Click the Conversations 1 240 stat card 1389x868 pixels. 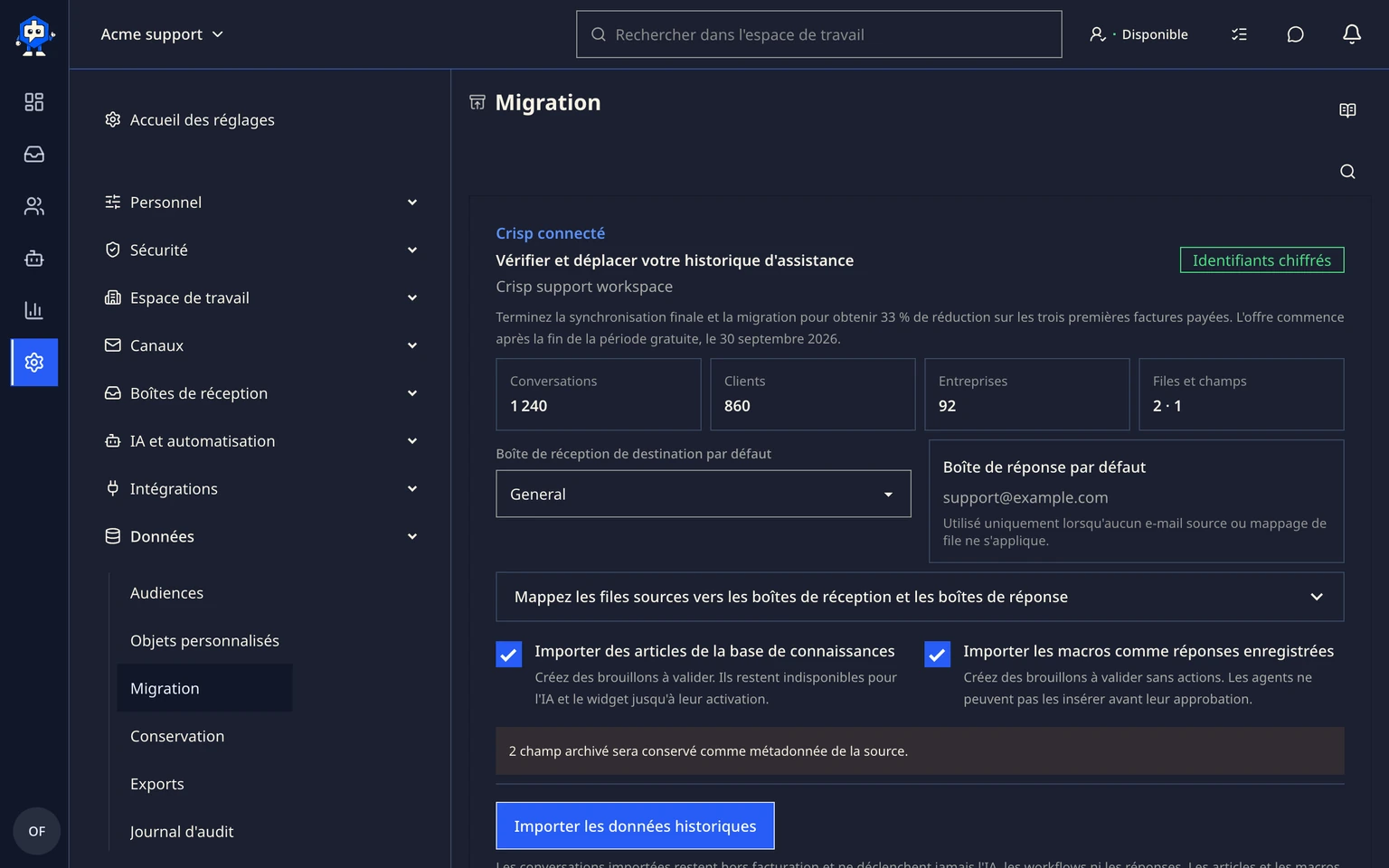click(598, 394)
